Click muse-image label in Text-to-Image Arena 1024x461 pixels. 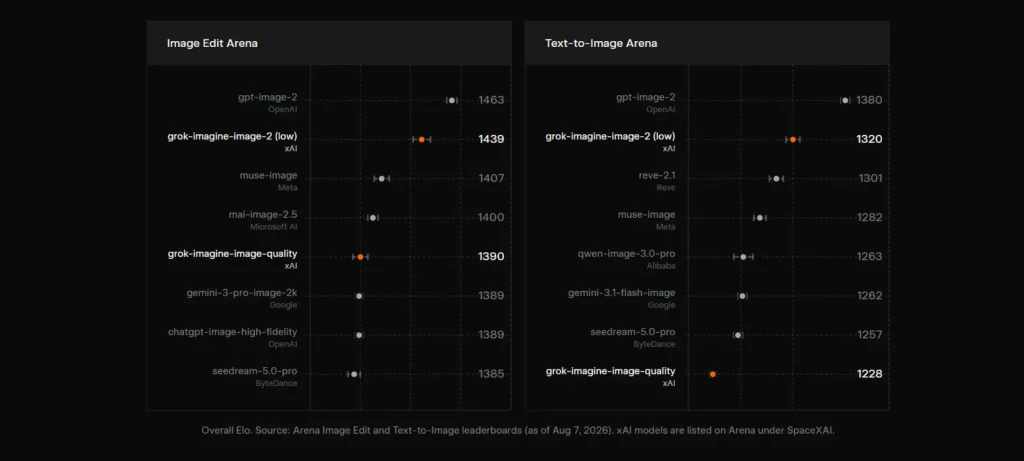[x=647, y=214]
